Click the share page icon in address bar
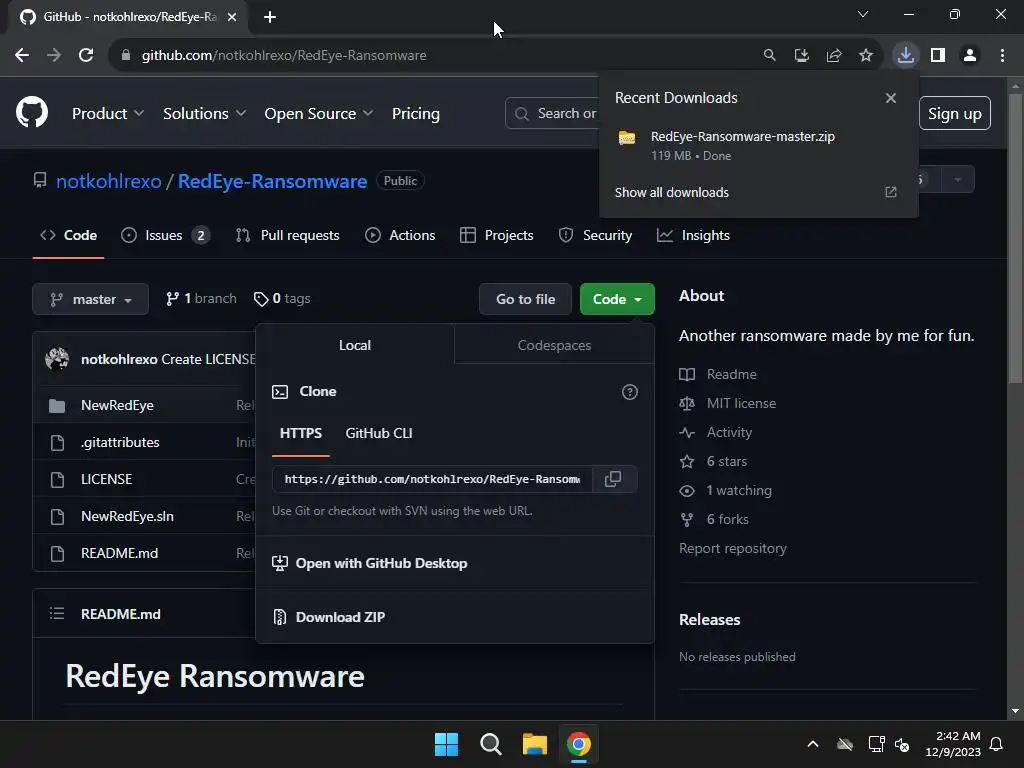The width and height of the screenshot is (1024, 768). point(834,55)
